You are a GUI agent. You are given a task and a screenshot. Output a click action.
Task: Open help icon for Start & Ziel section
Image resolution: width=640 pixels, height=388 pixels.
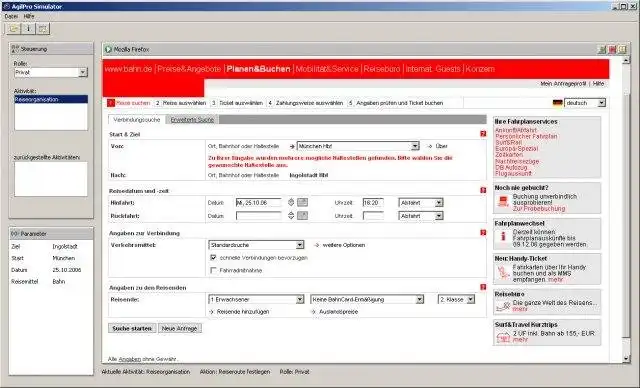483,134
